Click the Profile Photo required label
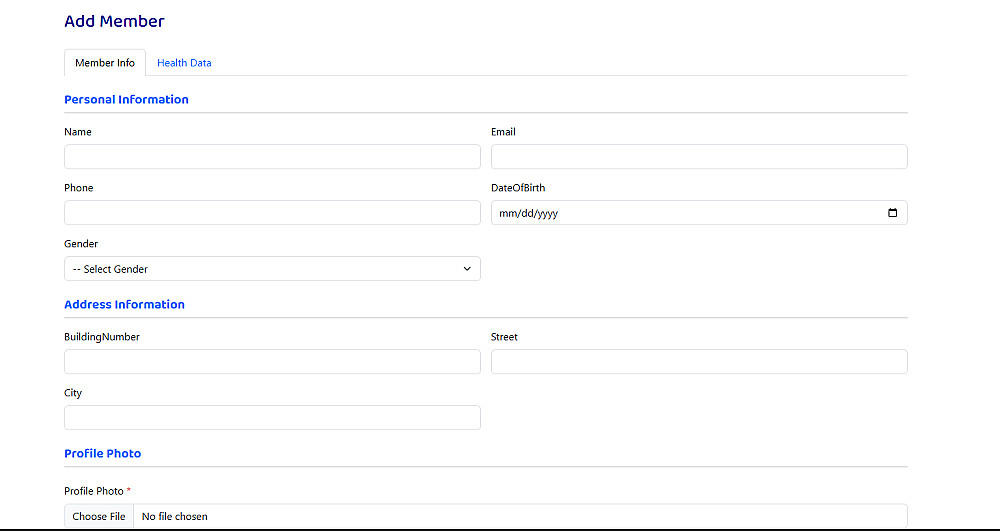This screenshot has width=1000, height=531. tap(94, 491)
